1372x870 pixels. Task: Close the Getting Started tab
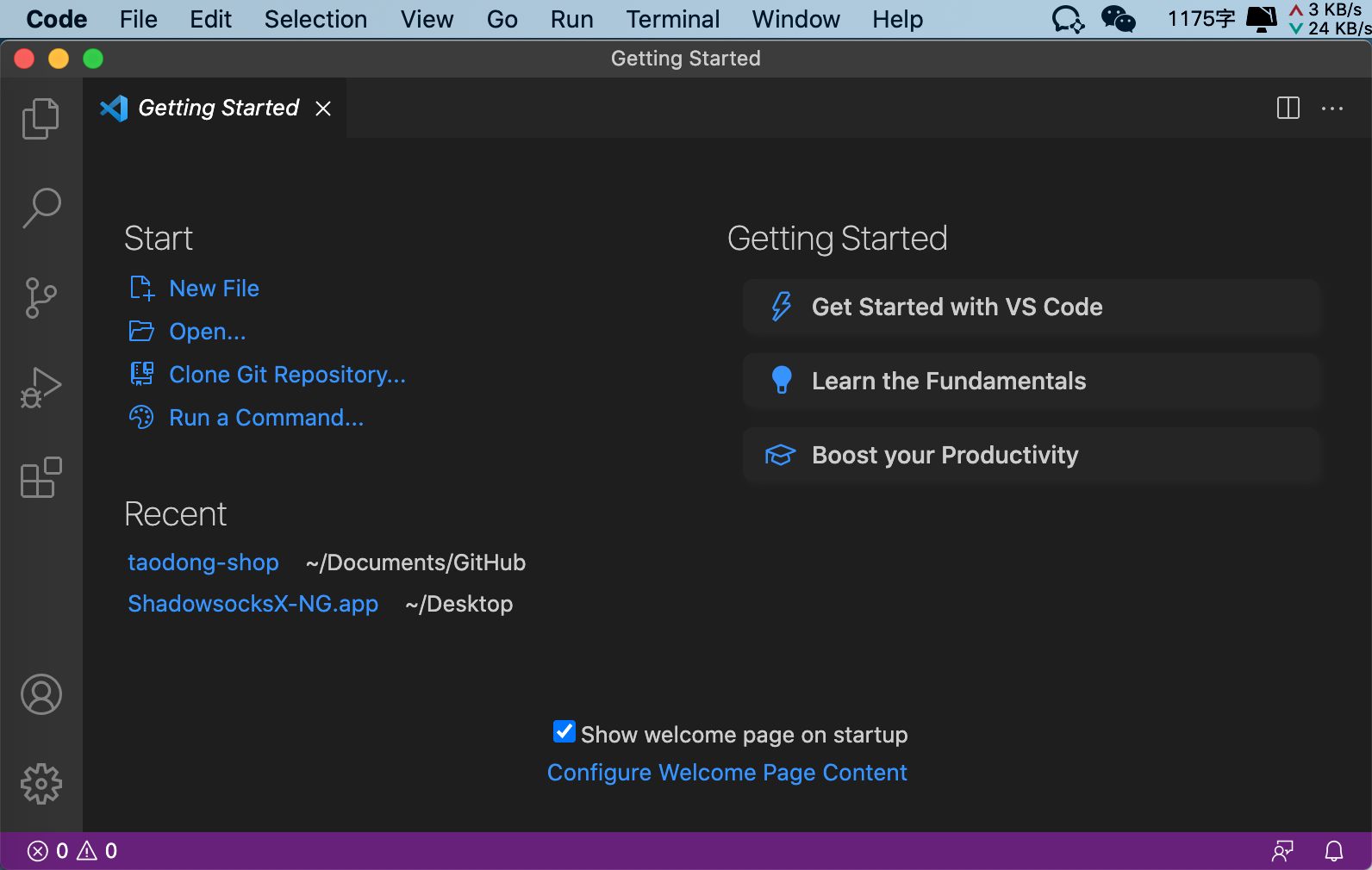coord(323,109)
